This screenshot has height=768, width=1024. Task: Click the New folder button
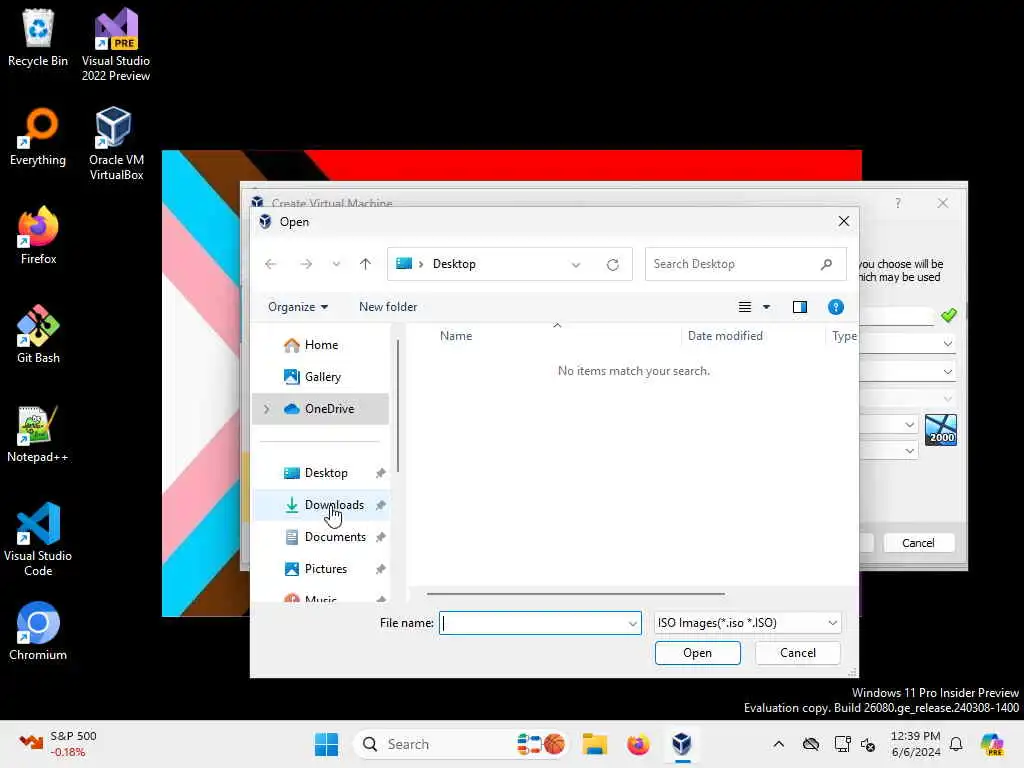point(388,307)
